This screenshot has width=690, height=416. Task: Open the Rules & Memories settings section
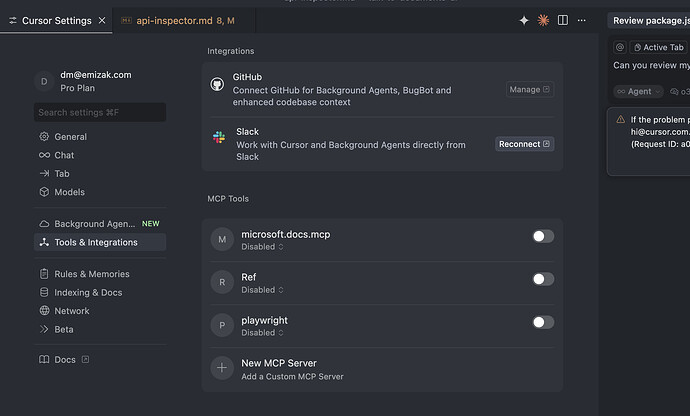pos(91,274)
